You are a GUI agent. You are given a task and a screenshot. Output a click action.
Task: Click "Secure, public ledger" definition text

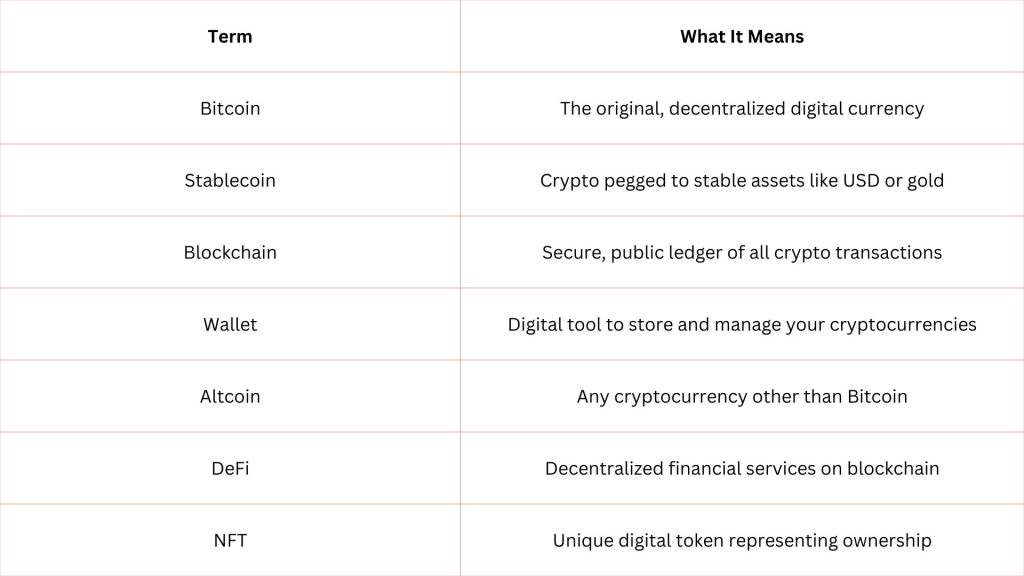click(x=742, y=253)
